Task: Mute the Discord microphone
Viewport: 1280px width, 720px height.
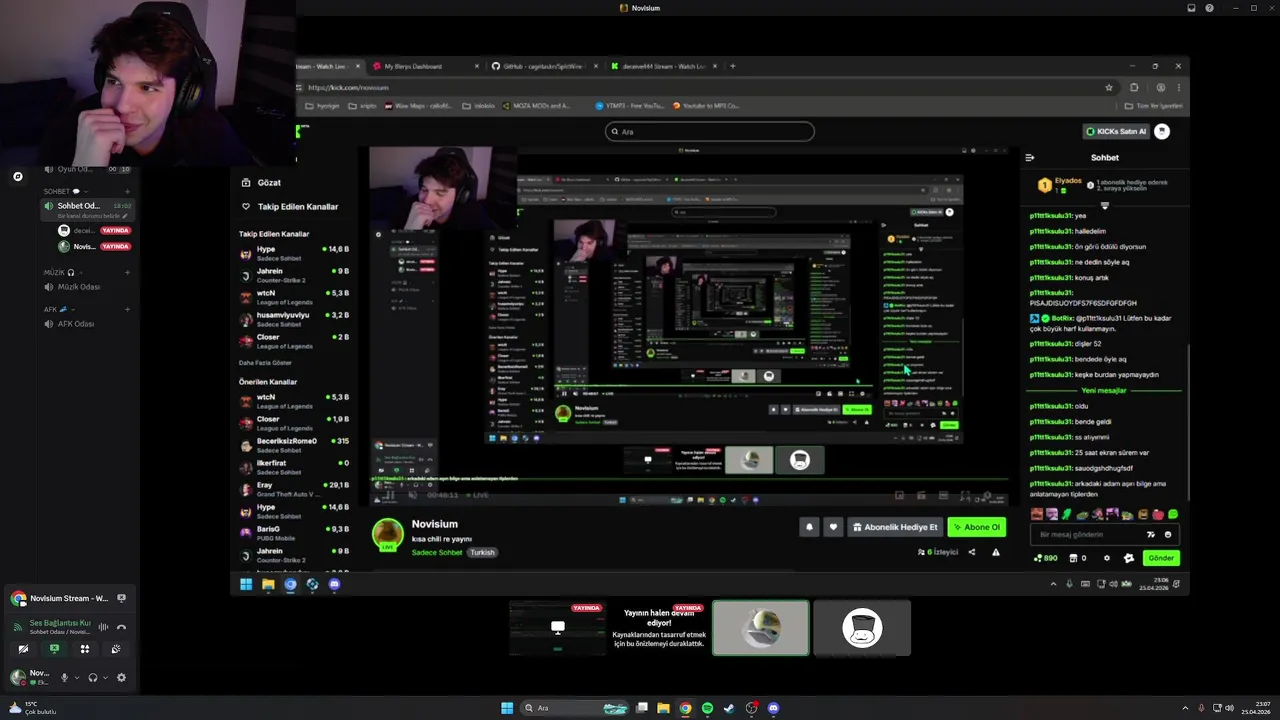Action: tap(64, 677)
